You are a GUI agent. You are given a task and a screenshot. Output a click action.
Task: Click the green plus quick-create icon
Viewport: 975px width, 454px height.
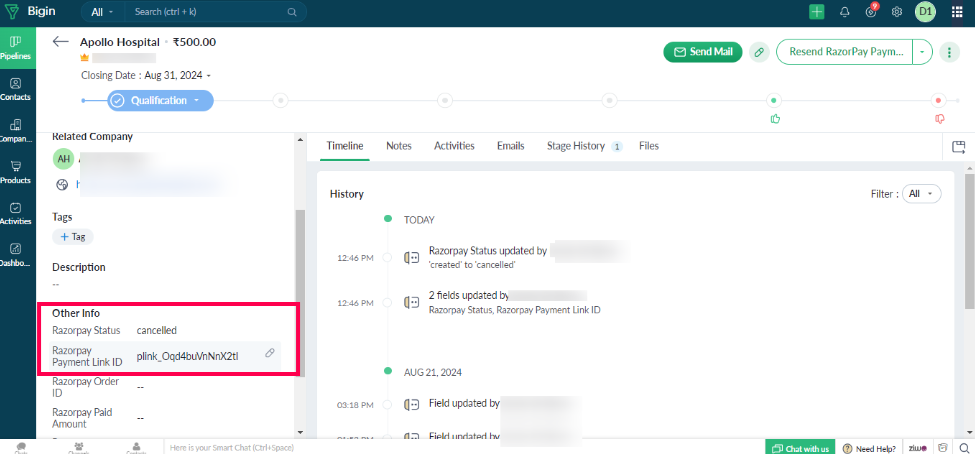(816, 12)
